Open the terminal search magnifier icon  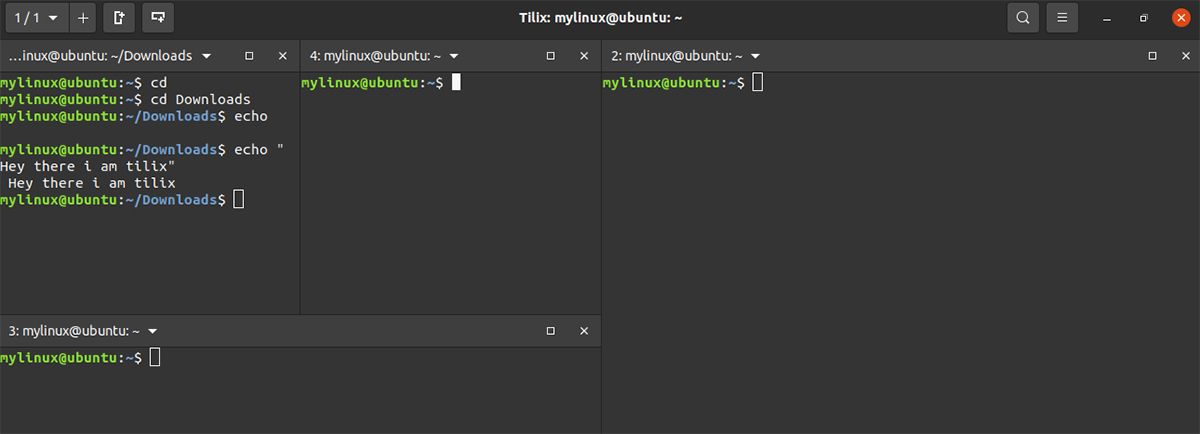(1022, 17)
